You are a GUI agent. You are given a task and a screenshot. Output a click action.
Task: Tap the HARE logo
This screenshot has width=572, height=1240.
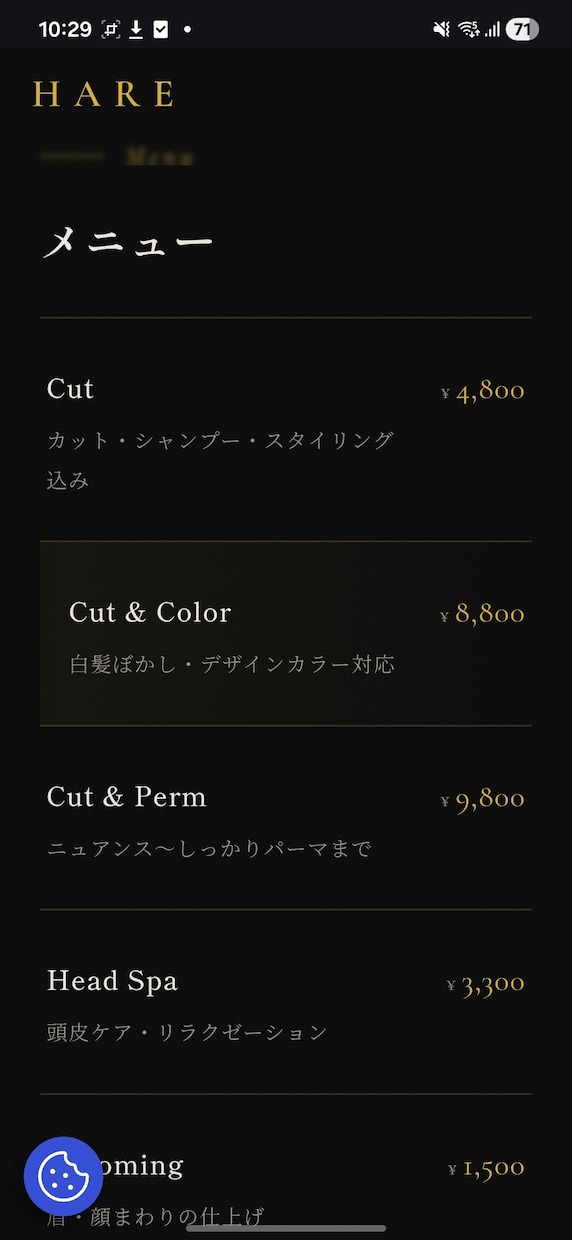(x=105, y=95)
